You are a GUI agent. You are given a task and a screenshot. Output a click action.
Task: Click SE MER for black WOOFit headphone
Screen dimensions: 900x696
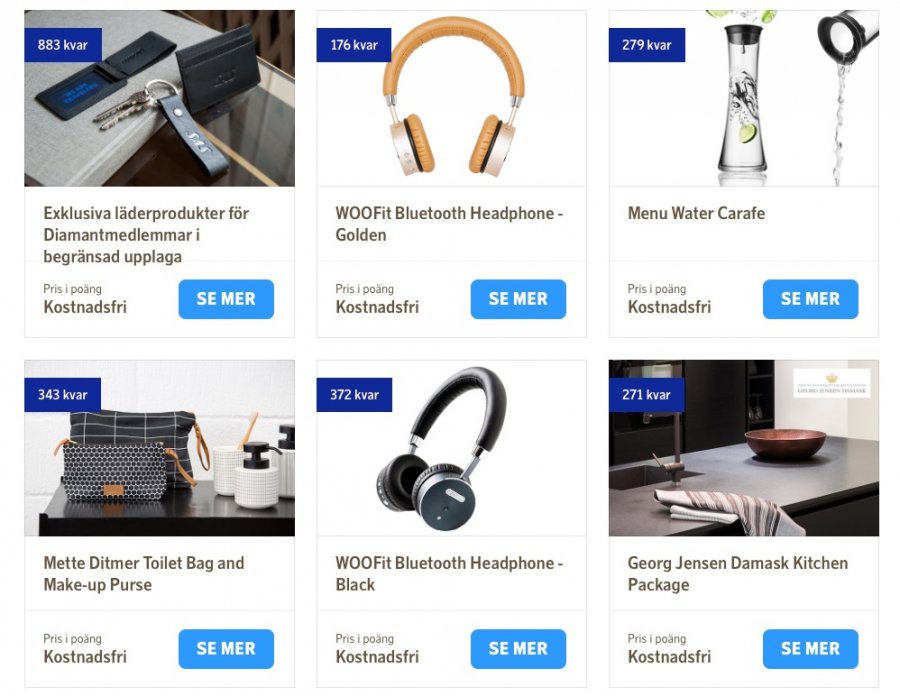pyautogui.click(x=518, y=649)
